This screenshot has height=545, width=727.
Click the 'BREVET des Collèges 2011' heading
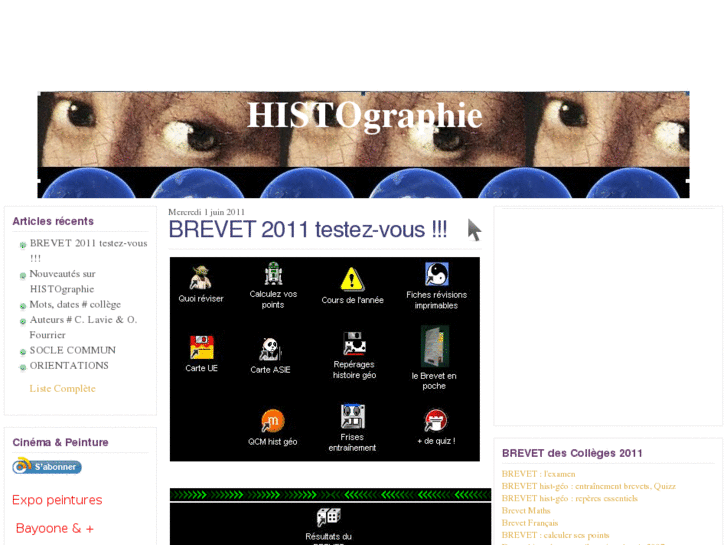[572, 453]
